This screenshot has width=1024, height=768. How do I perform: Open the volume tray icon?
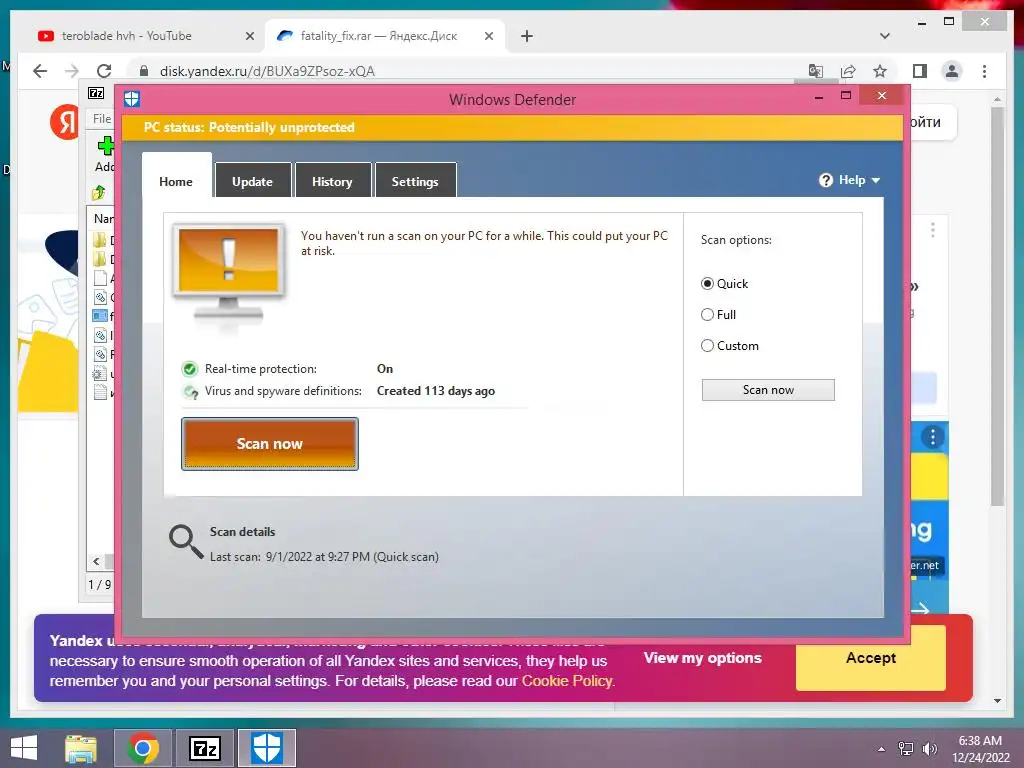(x=929, y=749)
